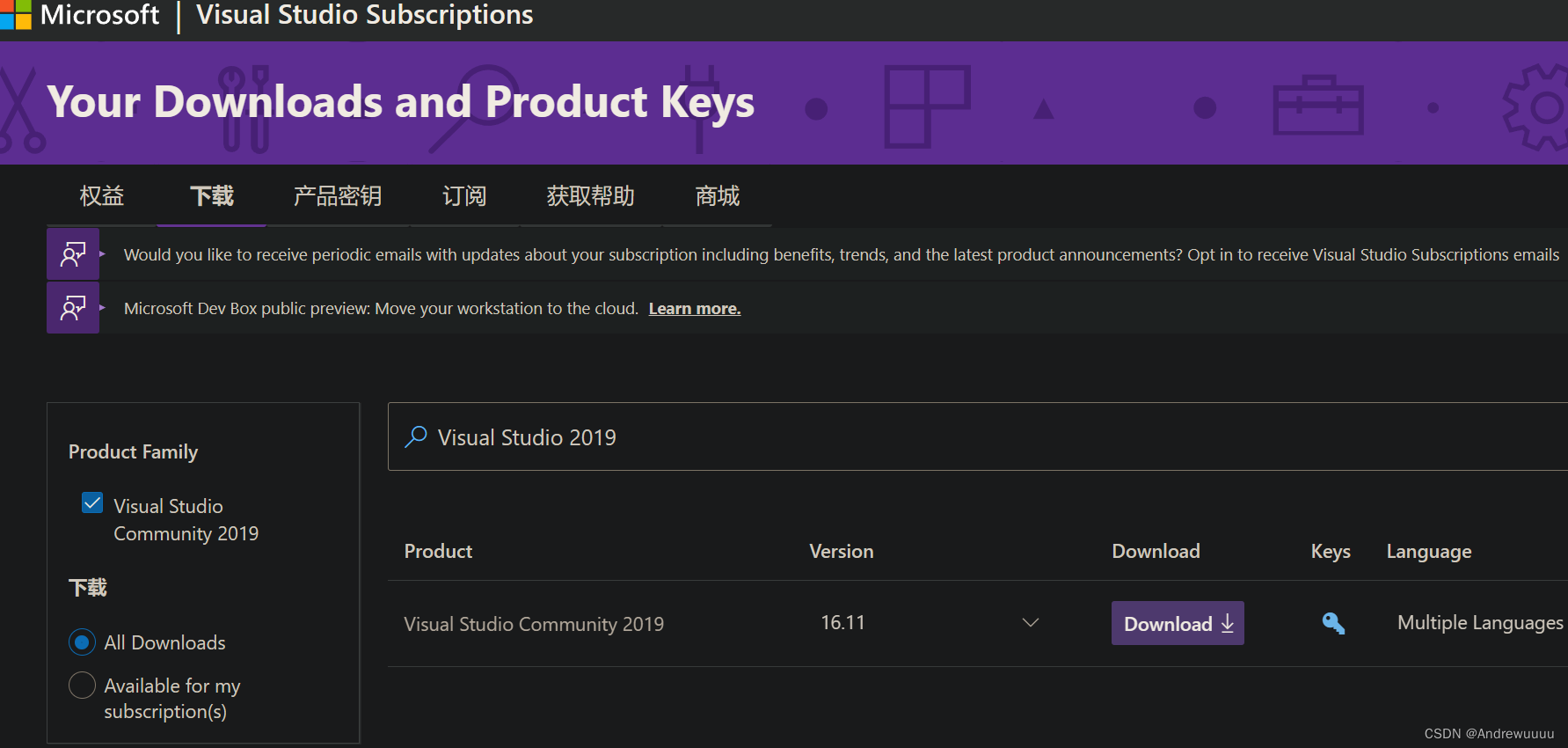Click the search magnifier icon
The image size is (1568, 748).
click(416, 436)
